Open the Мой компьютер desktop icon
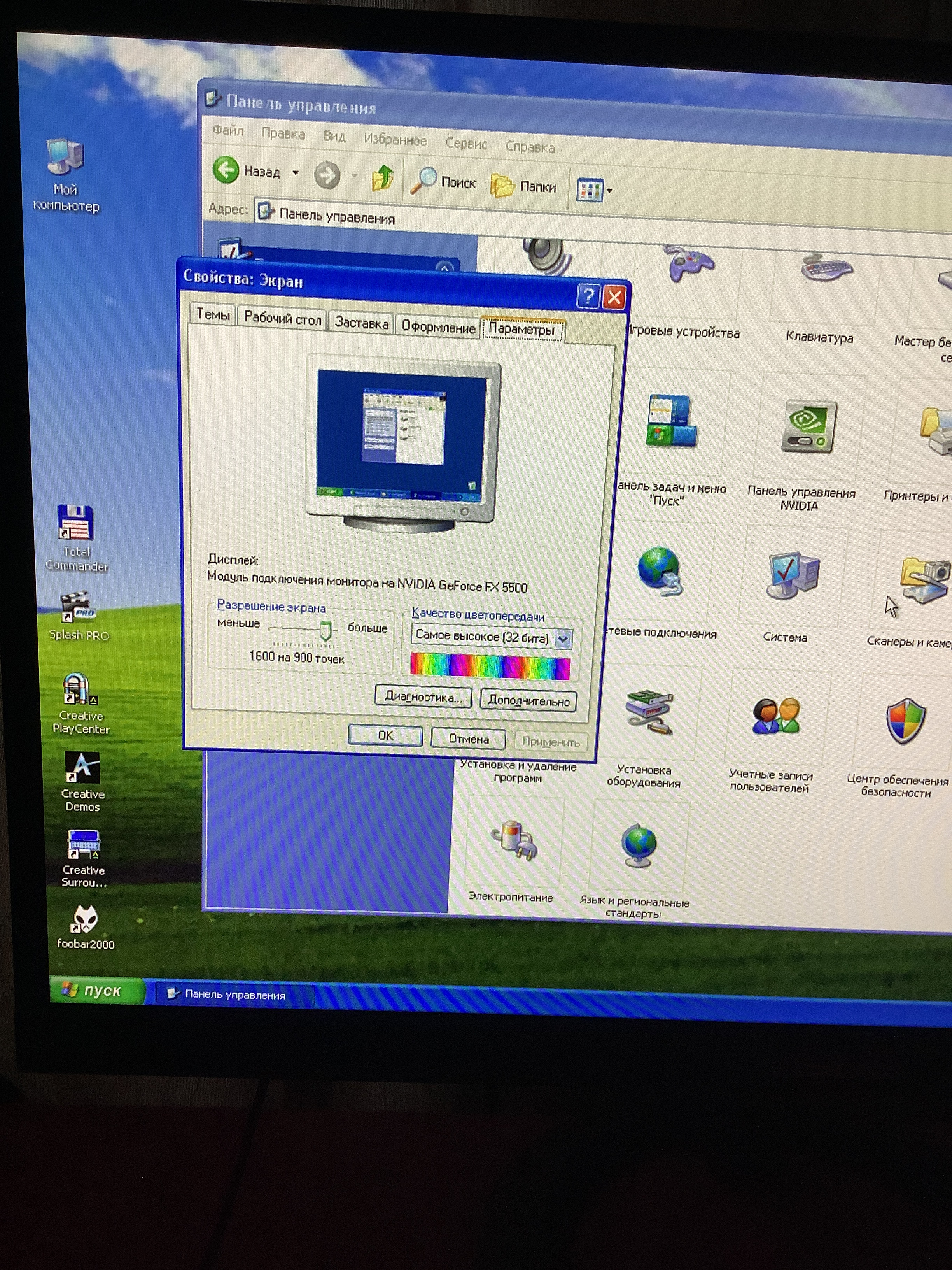Image resolution: width=952 pixels, height=1270 pixels. [x=66, y=174]
